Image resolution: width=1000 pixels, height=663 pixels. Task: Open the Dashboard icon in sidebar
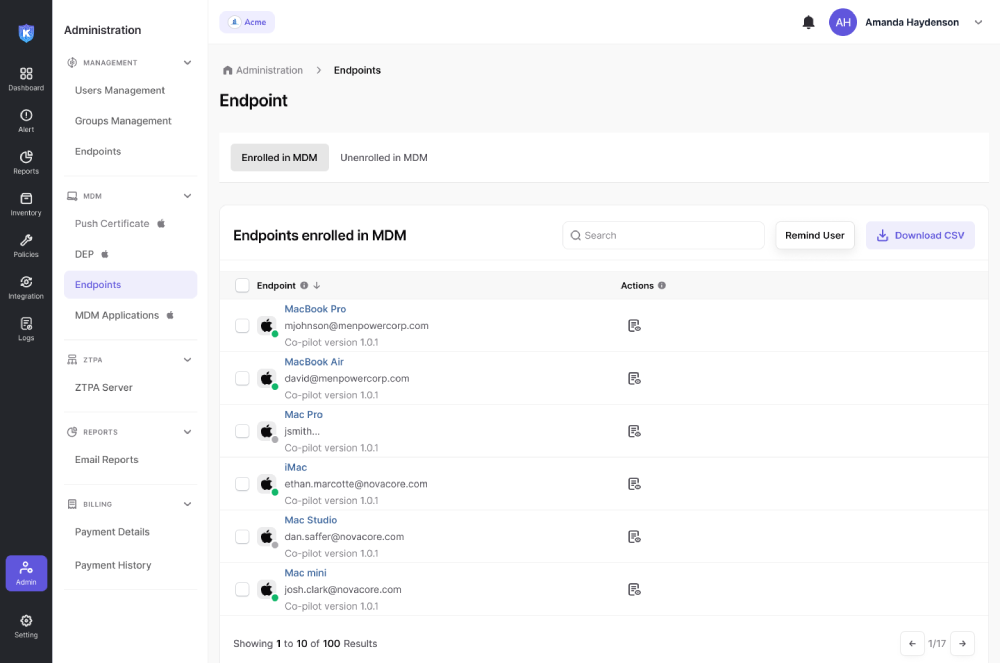pos(26,75)
